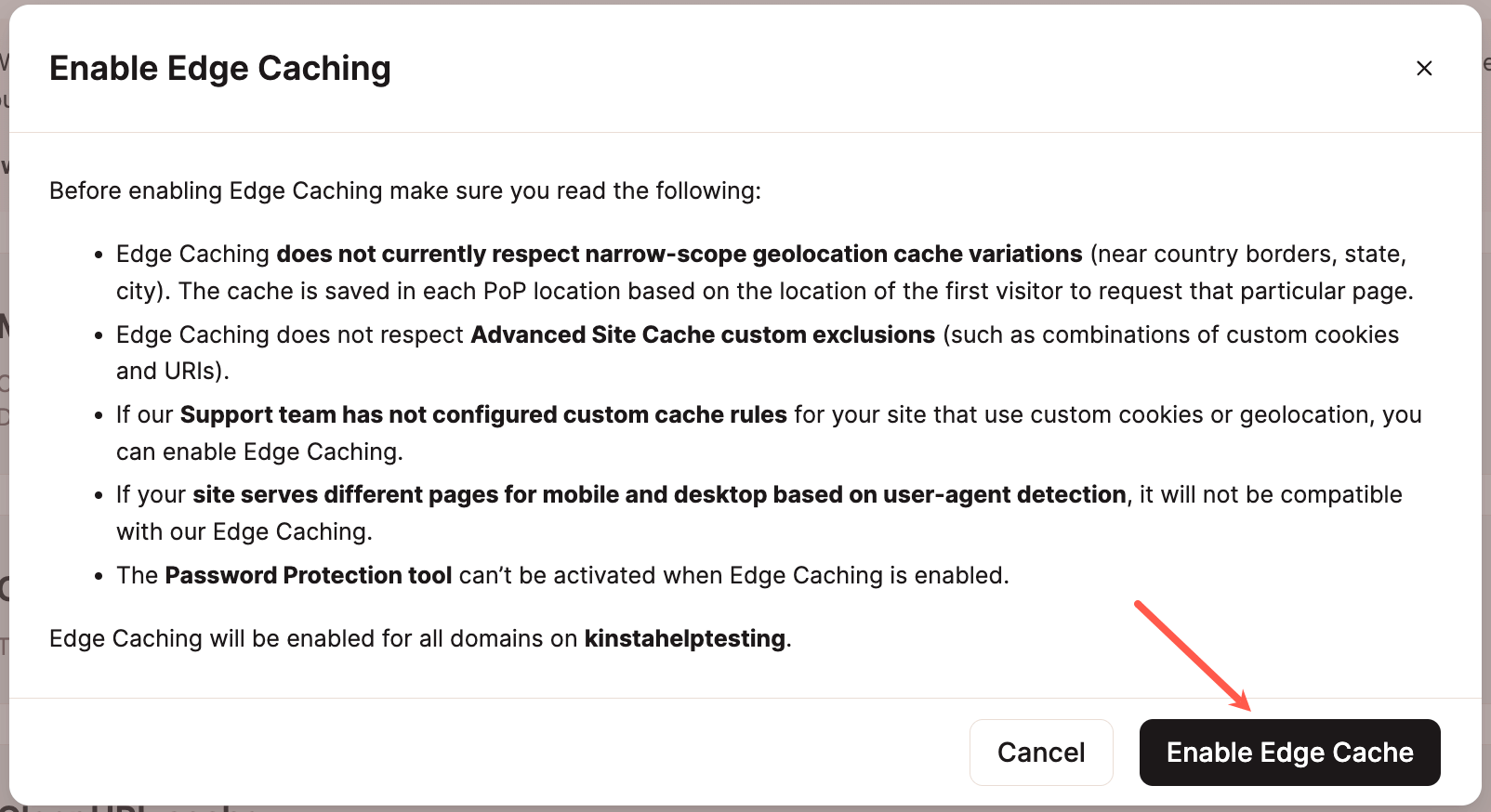This screenshot has height=812, width=1491.
Task: Click the 'and URIs).' line
Action: 173,371
